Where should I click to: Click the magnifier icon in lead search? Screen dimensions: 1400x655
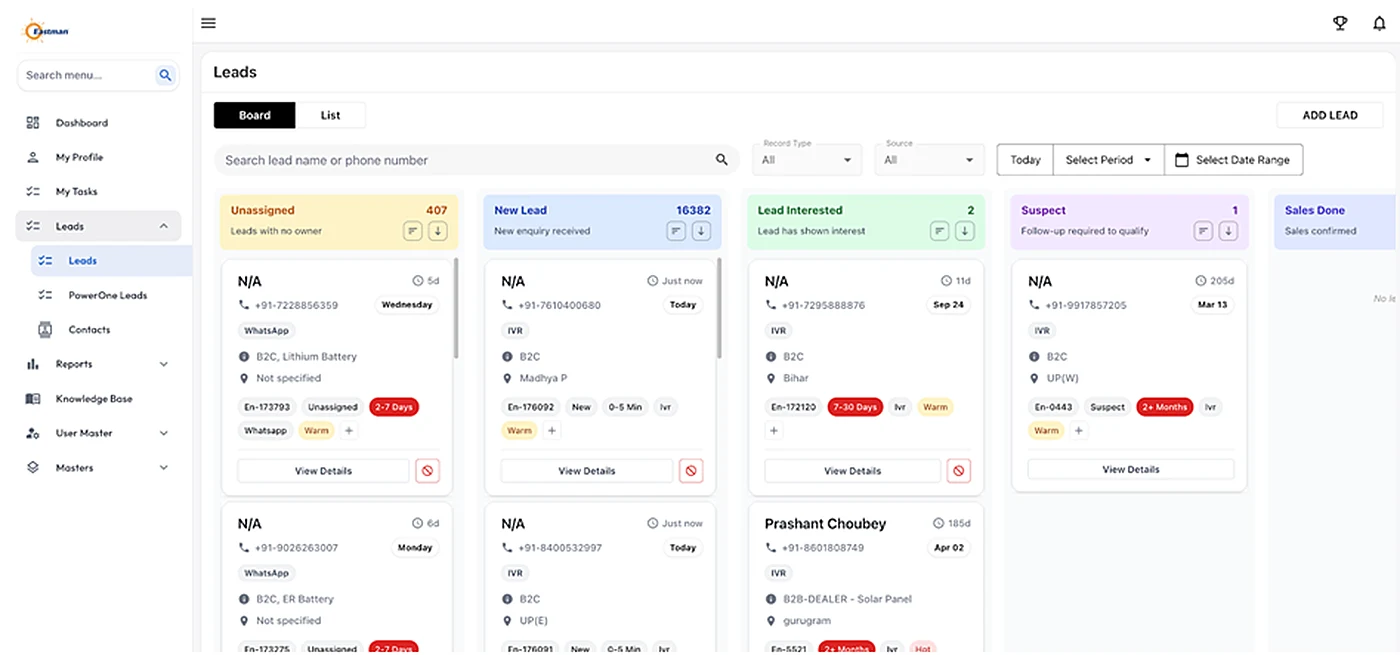point(722,160)
